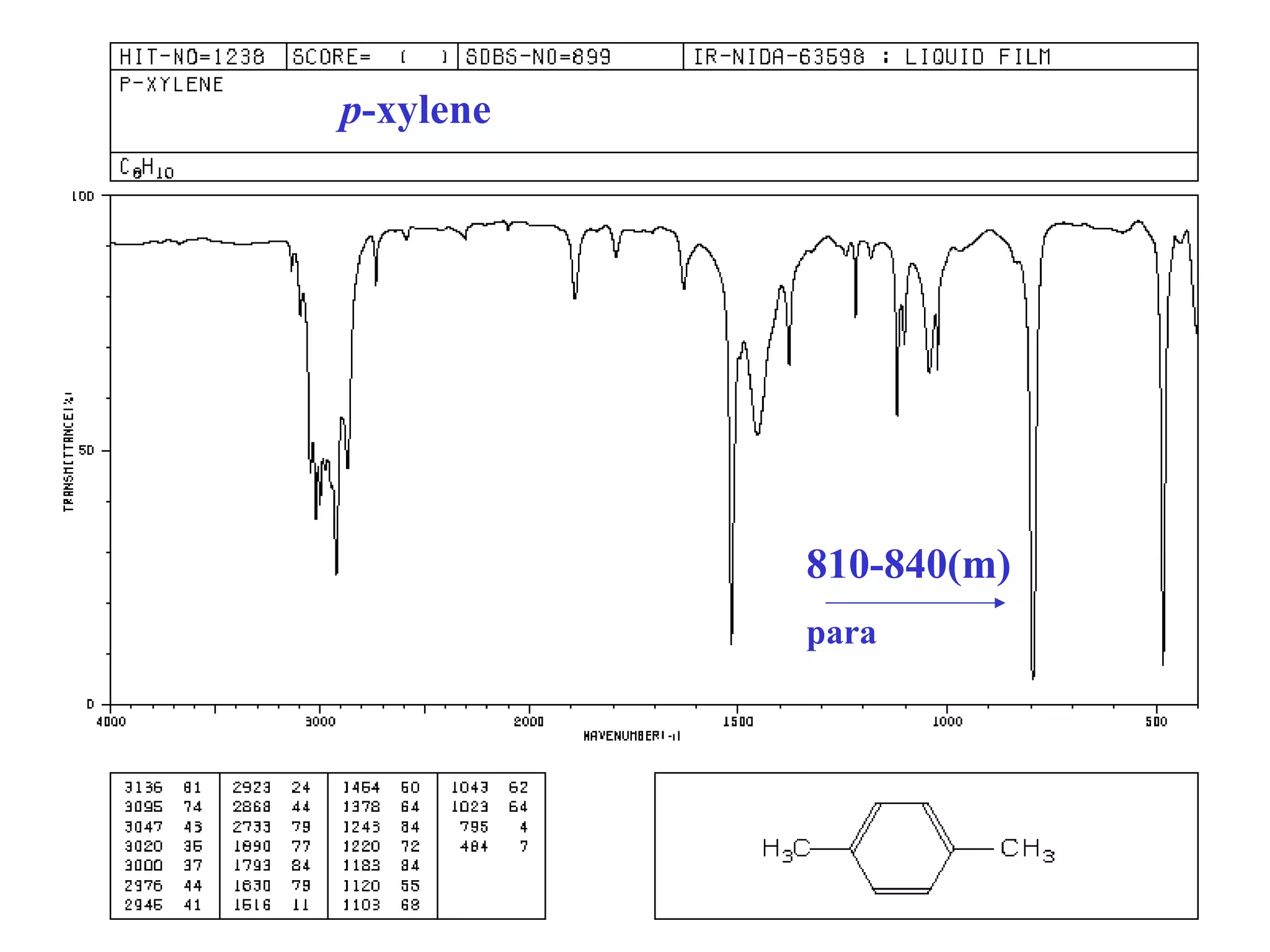Click the p-xylene structure drawing
The image size is (1270, 952).
click(908, 848)
